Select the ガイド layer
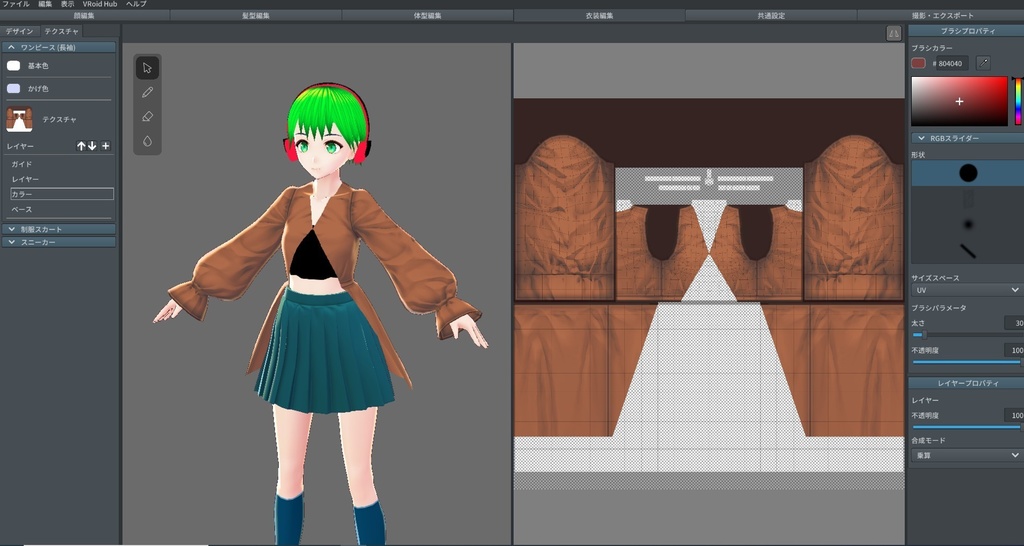 [x=22, y=163]
